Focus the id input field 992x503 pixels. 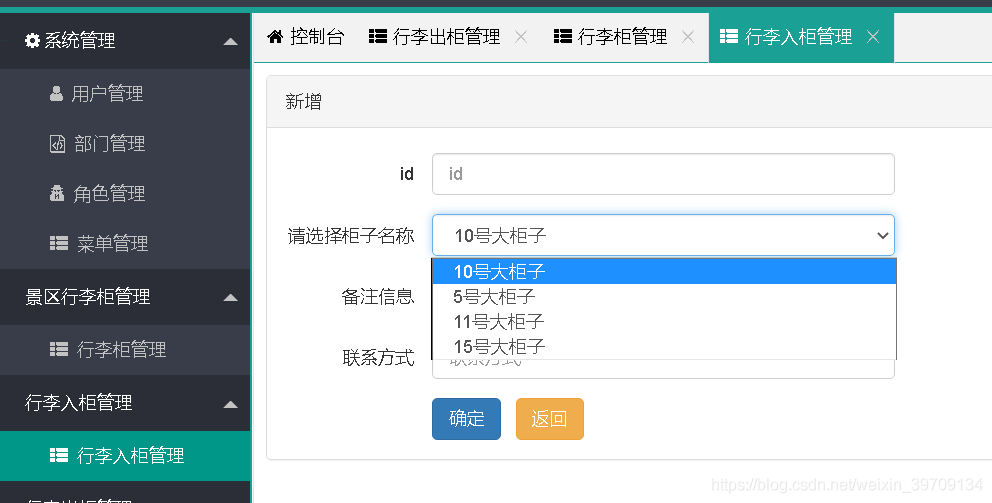pyautogui.click(x=662, y=174)
